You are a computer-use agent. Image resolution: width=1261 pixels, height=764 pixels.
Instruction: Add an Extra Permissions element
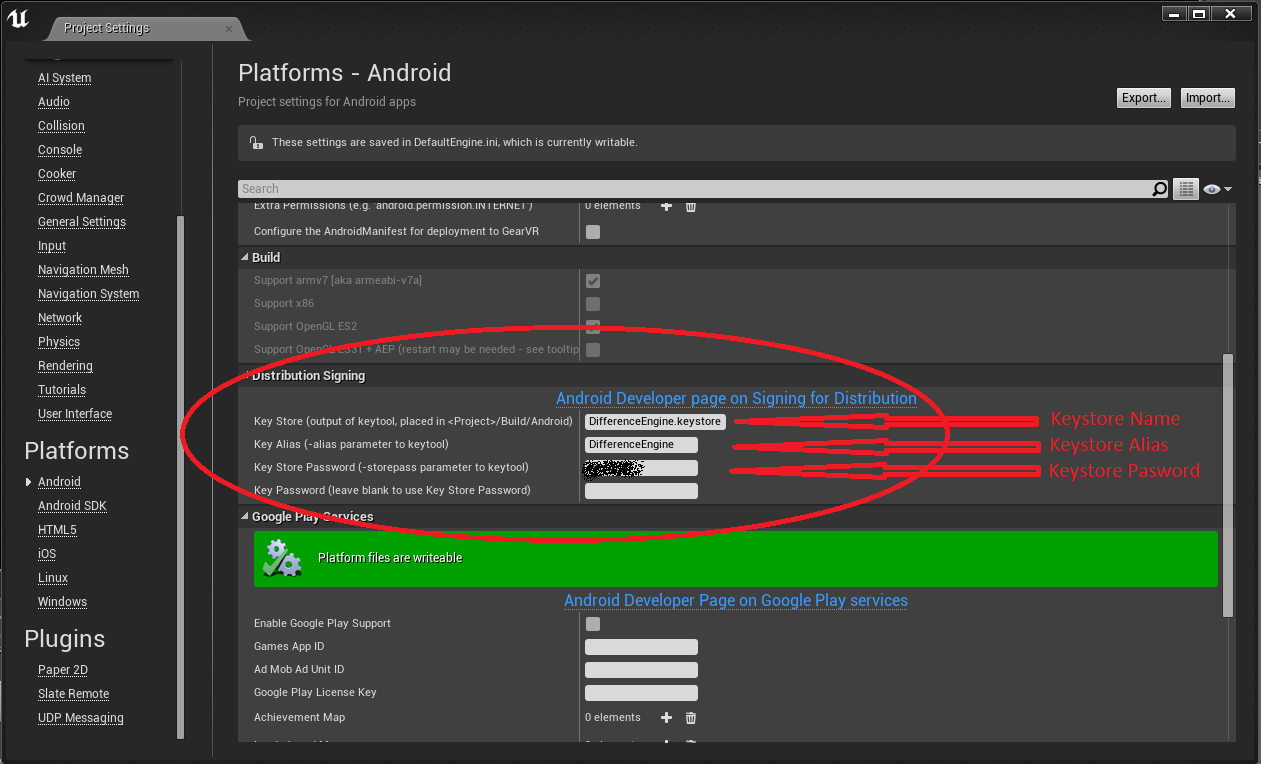667,206
